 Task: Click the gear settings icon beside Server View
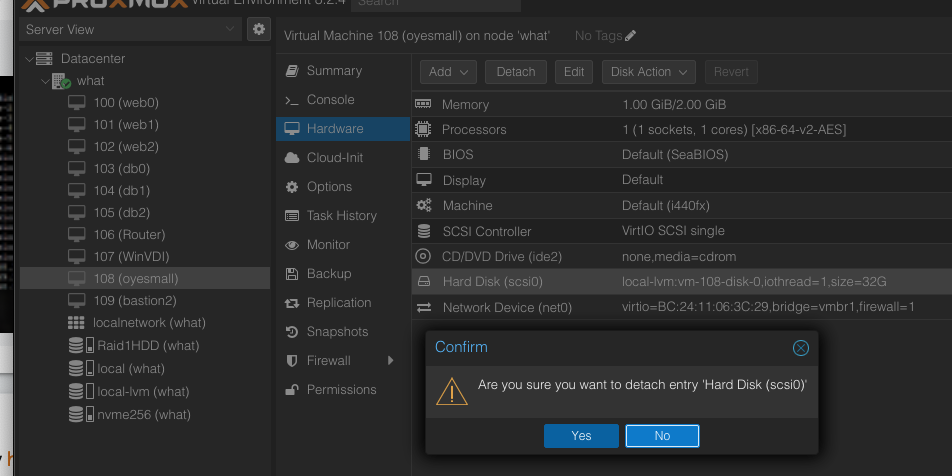(x=259, y=29)
